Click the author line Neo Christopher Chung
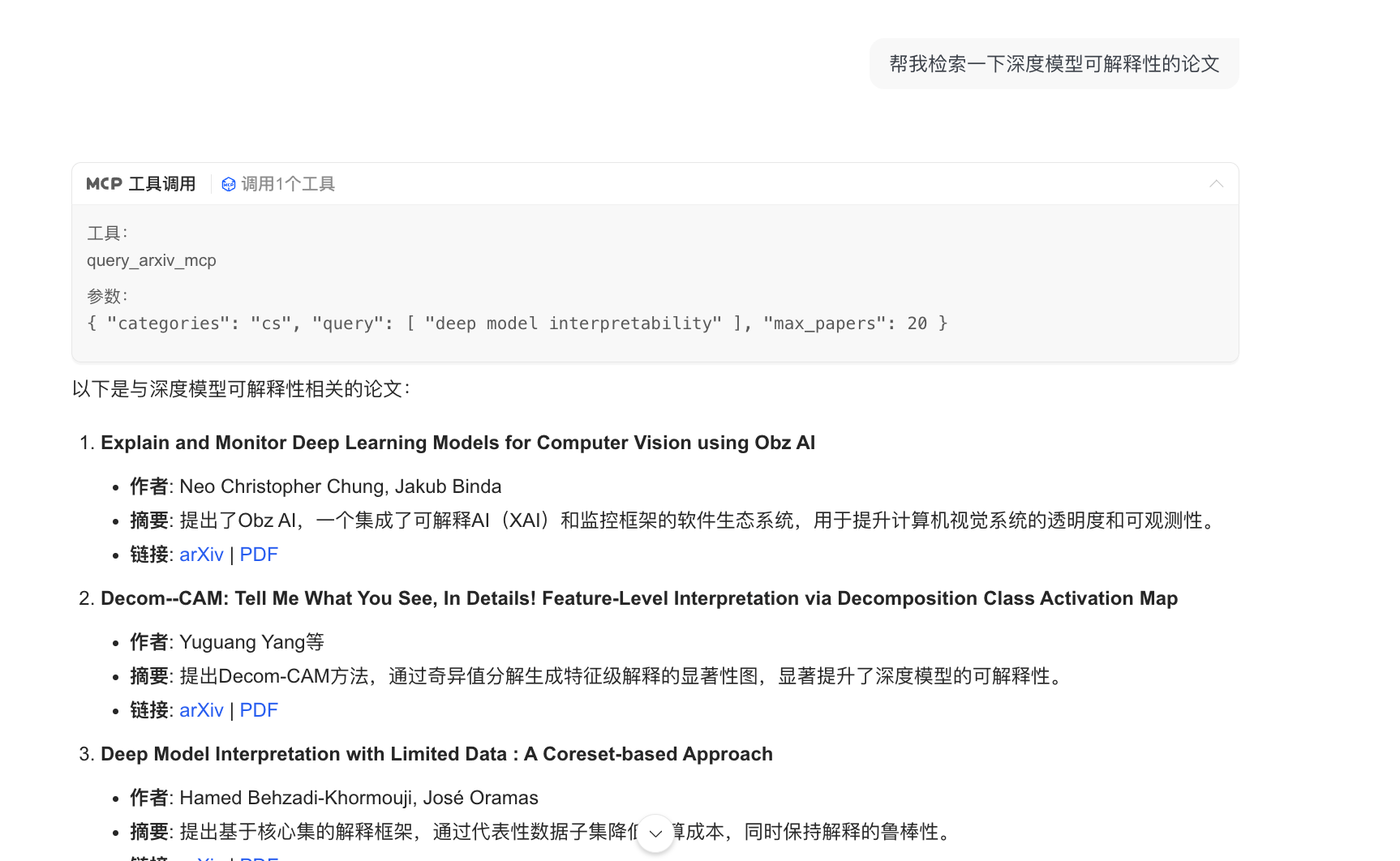Image resolution: width=1400 pixels, height=861 pixels. pos(340,486)
